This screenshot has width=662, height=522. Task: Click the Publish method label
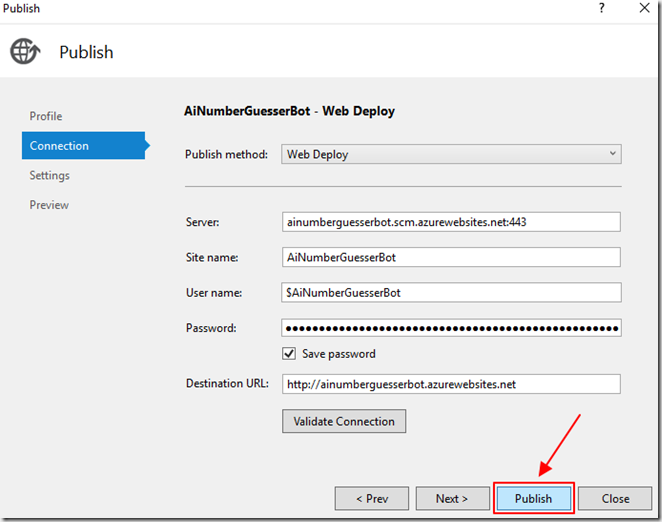[x=226, y=155]
